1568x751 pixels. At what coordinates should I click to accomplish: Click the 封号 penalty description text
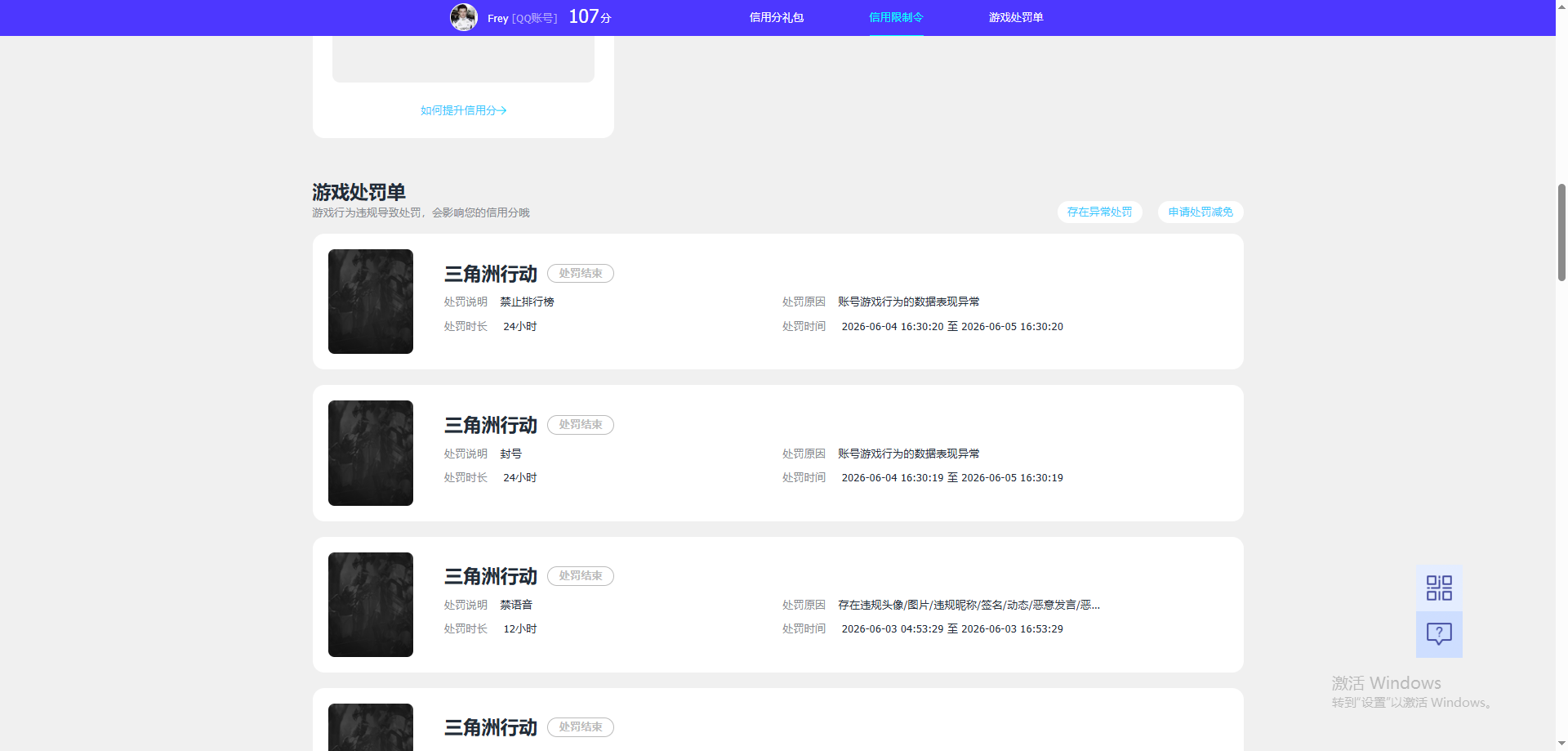point(510,454)
